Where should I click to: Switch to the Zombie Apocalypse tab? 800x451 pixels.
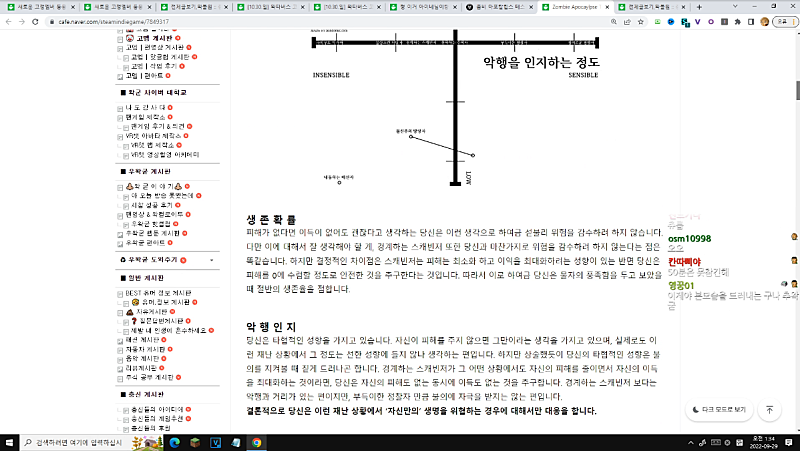pyautogui.click(x=574, y=7)
